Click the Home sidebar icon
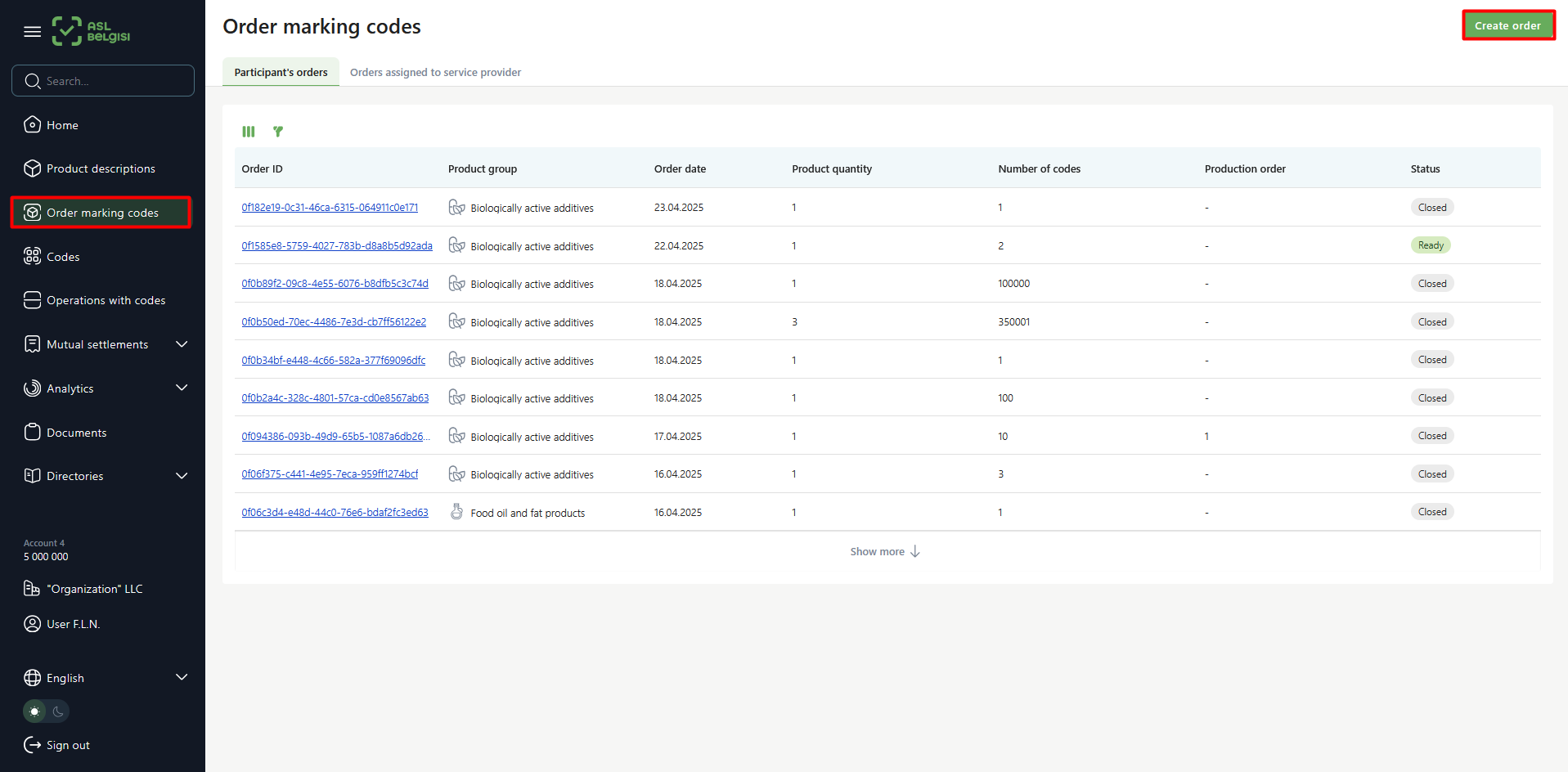Screen dimensions: 1568x772 [33, 124]
